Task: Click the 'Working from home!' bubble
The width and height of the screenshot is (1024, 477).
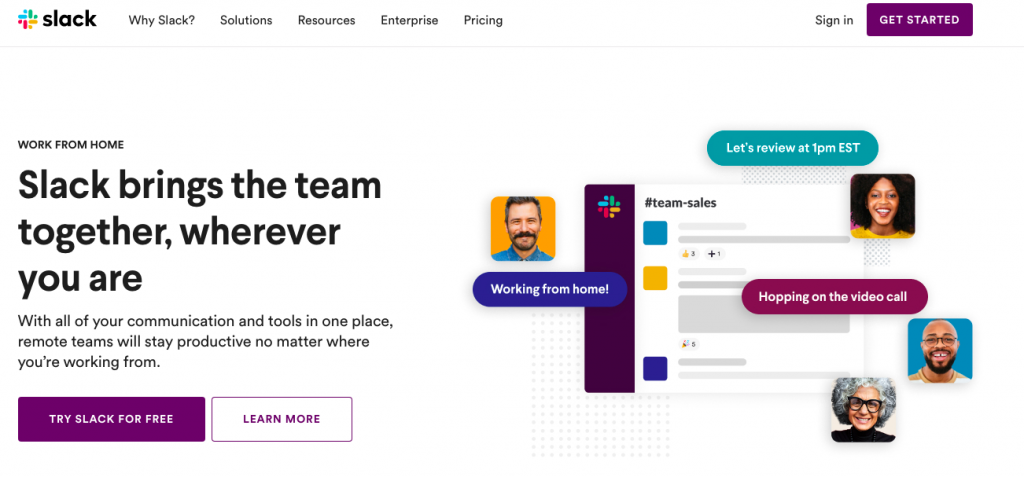Action: (549, 289)
